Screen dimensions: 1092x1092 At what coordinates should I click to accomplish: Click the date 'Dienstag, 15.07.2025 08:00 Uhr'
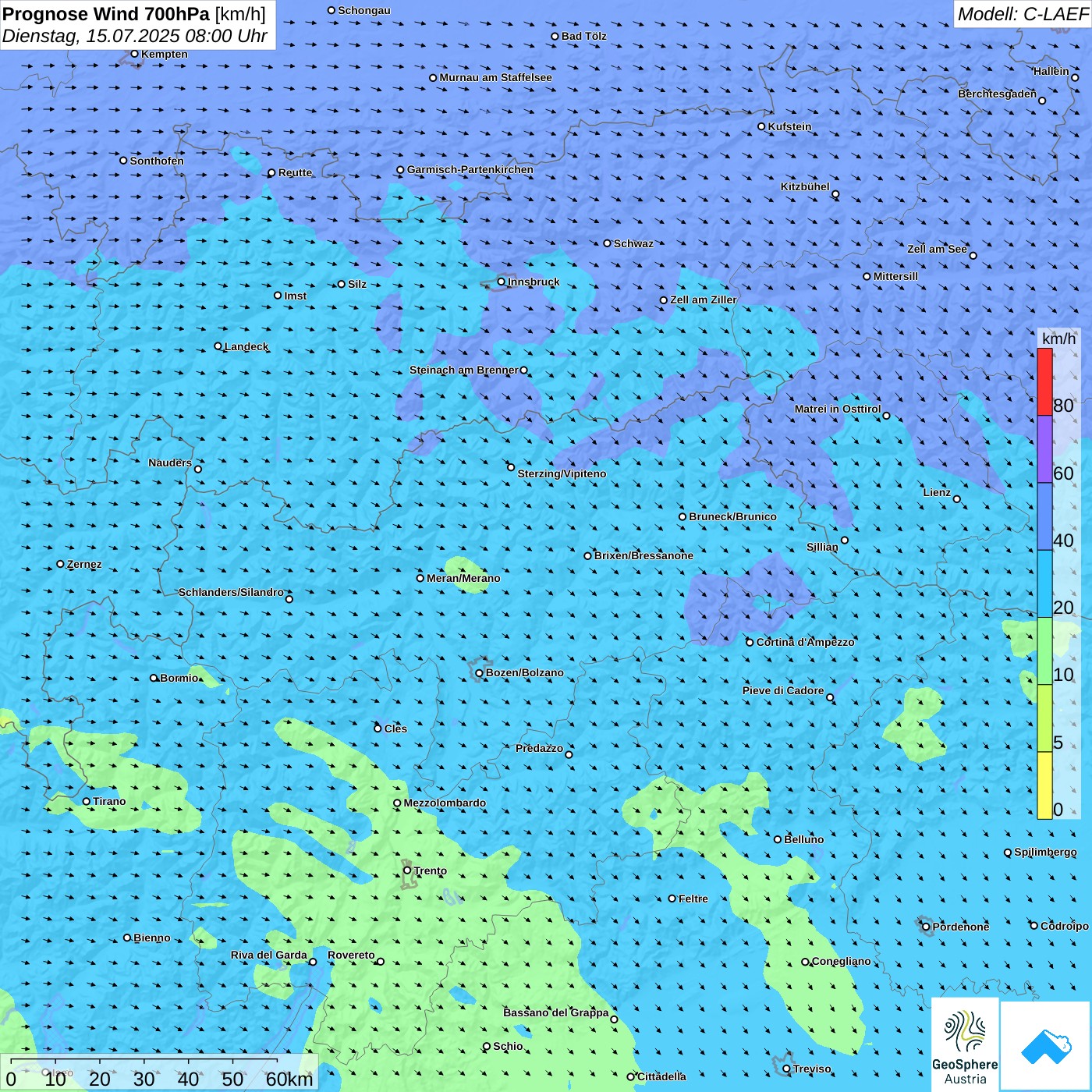[135, 36]
